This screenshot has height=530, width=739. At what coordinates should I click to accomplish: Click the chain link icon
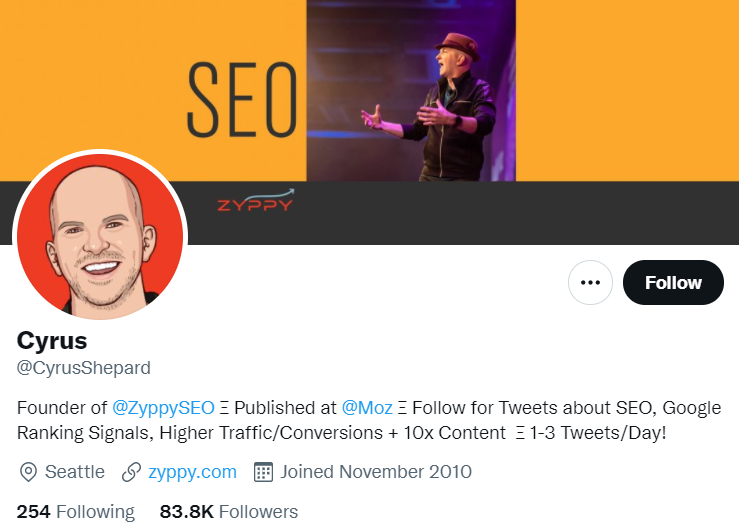click(x=131, y=471)
